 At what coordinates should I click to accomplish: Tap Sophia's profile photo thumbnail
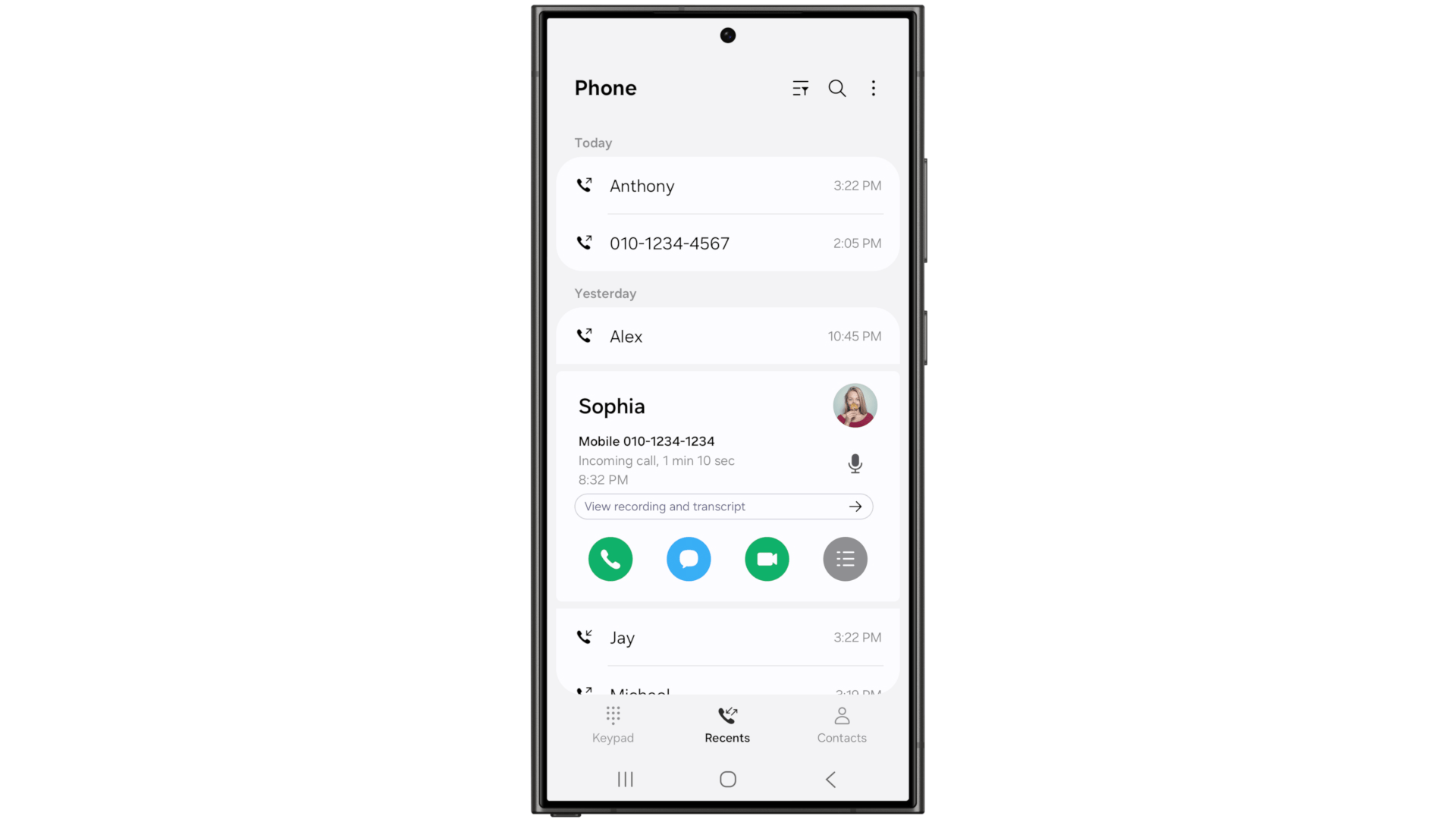click(855, 406)
